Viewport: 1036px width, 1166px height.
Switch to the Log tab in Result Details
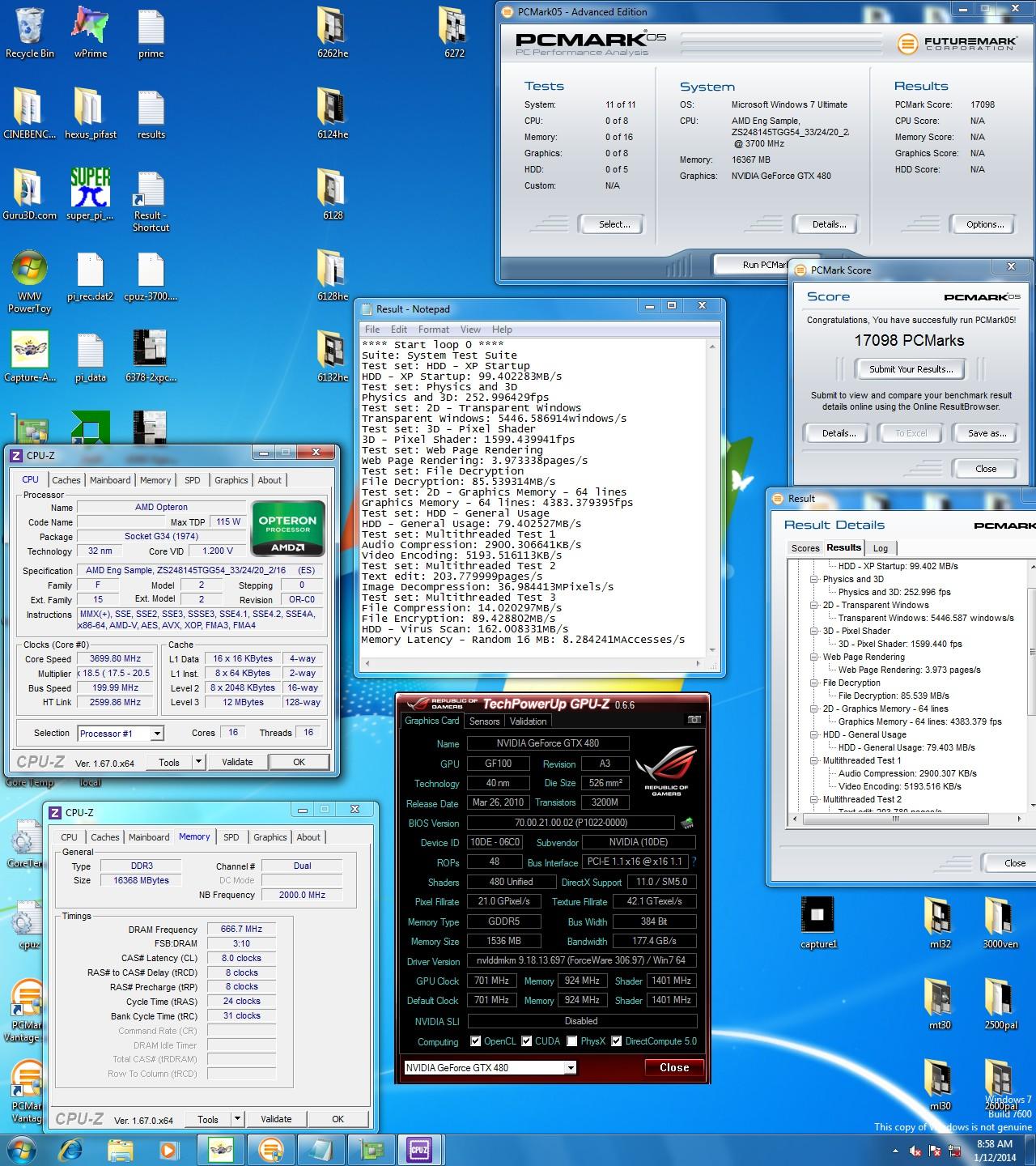click(880, 548)
